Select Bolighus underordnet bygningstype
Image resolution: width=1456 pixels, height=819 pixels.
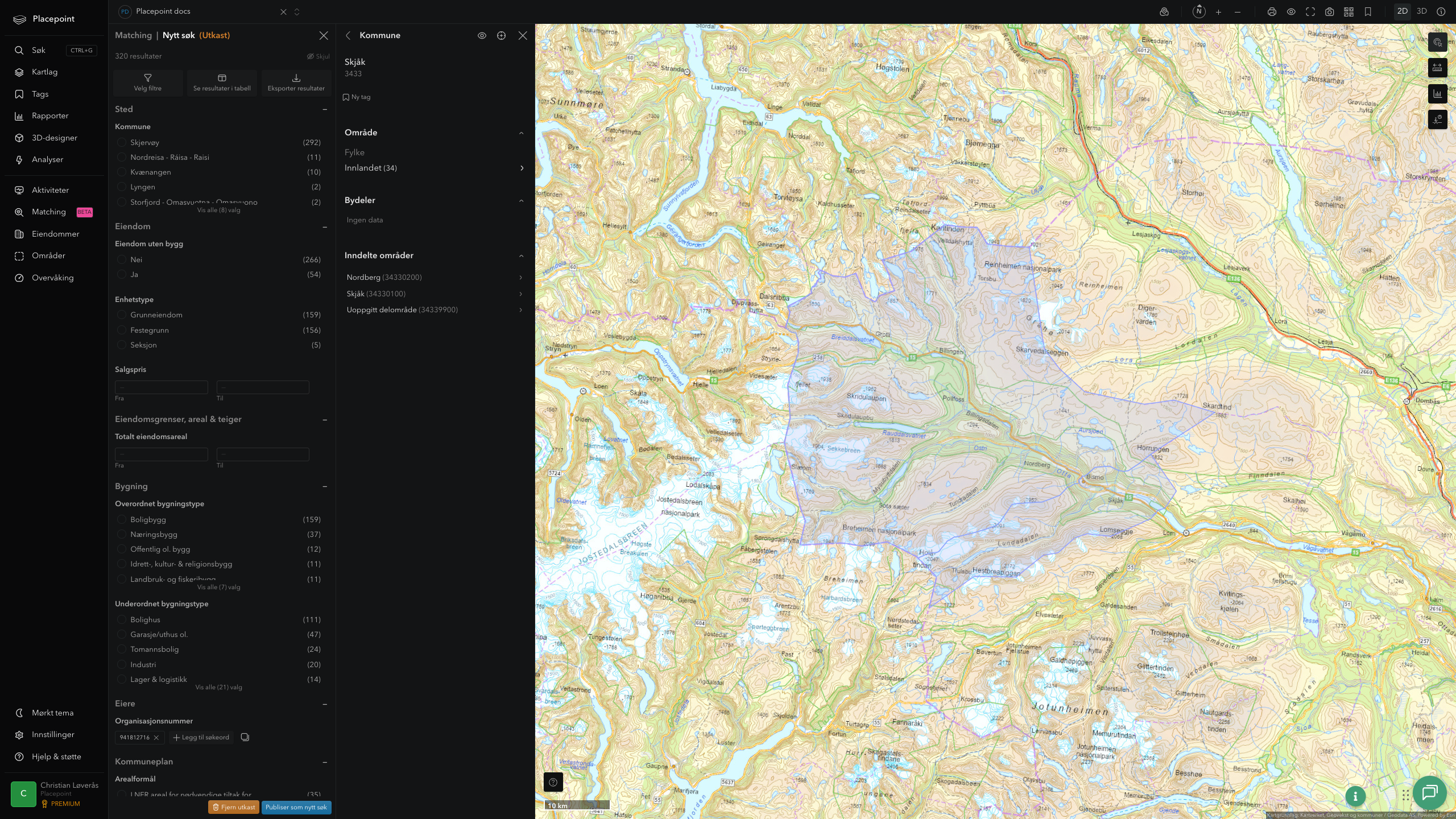pyautogui.click(x=121, y=620)
